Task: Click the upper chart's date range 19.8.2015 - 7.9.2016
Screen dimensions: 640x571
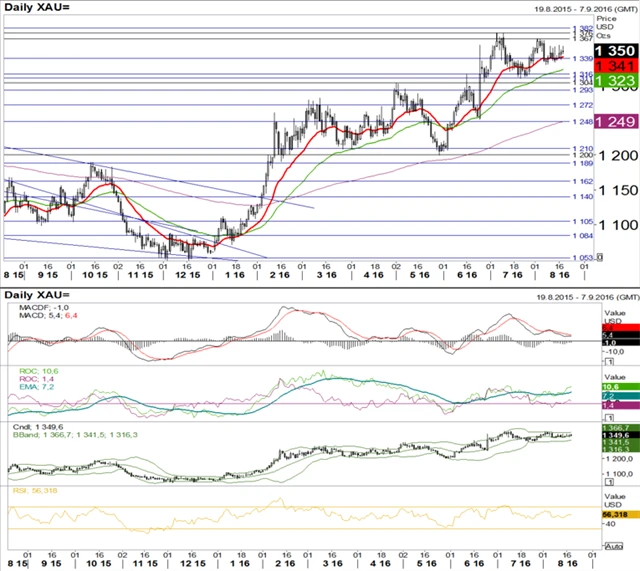Action: pos(578,9)
